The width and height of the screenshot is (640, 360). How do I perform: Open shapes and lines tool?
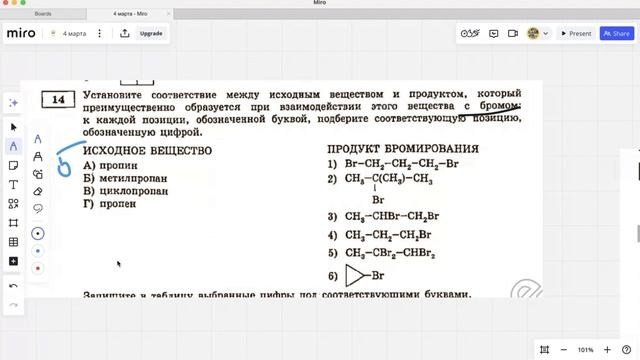[13, 204]
